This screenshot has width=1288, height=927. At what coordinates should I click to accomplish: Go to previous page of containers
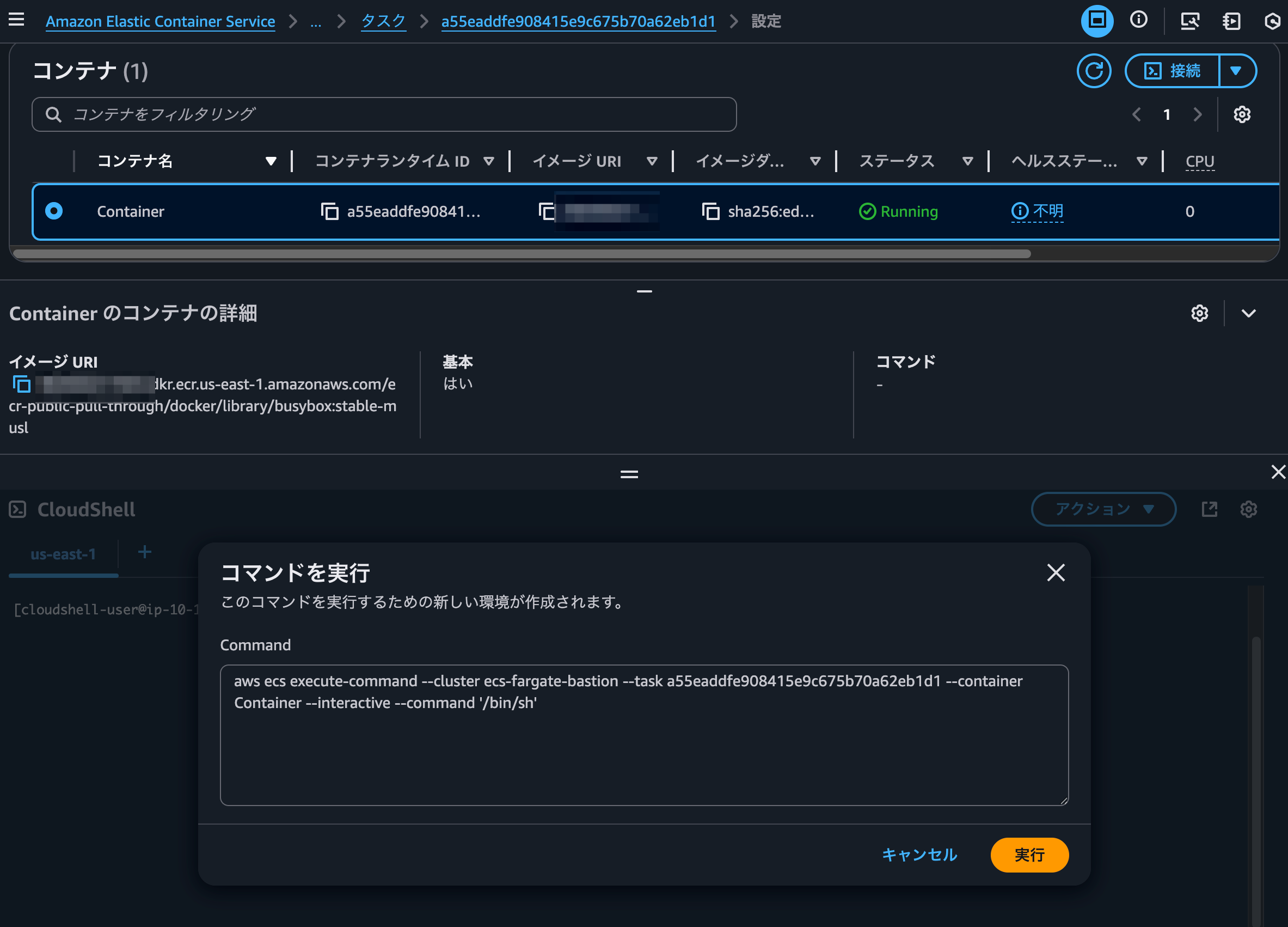1136,114
